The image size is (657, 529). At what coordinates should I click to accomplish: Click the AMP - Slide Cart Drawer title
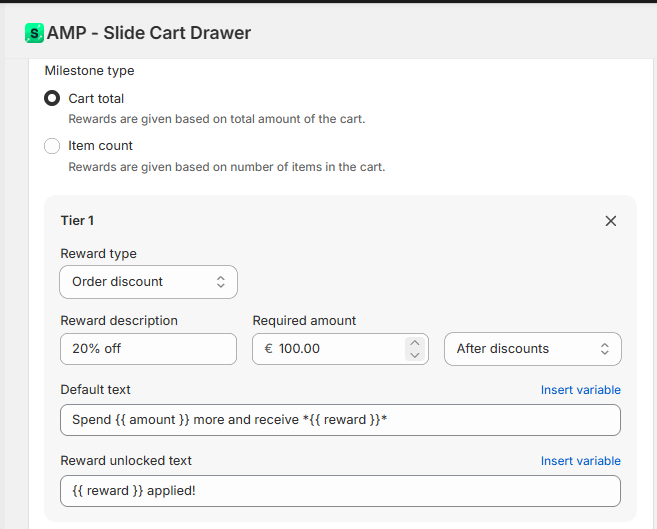pyautogui.click(x=149, y=33)
